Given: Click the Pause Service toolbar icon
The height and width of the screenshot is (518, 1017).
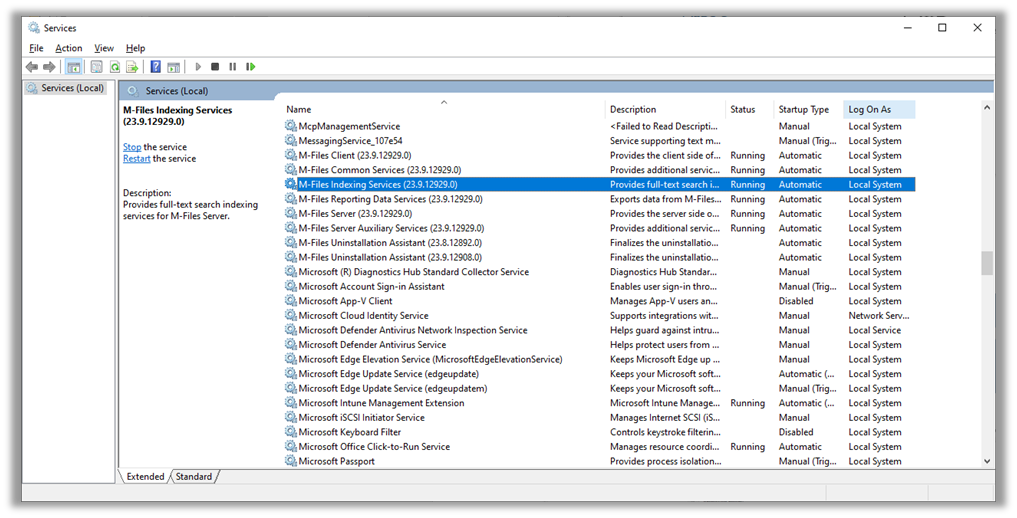Looking at the screenshot, I should tap(233, 67).
